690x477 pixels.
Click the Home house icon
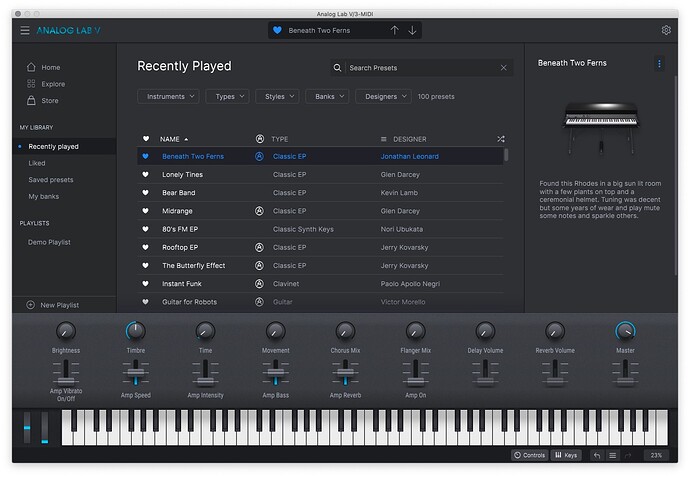[x=31, y=67]
